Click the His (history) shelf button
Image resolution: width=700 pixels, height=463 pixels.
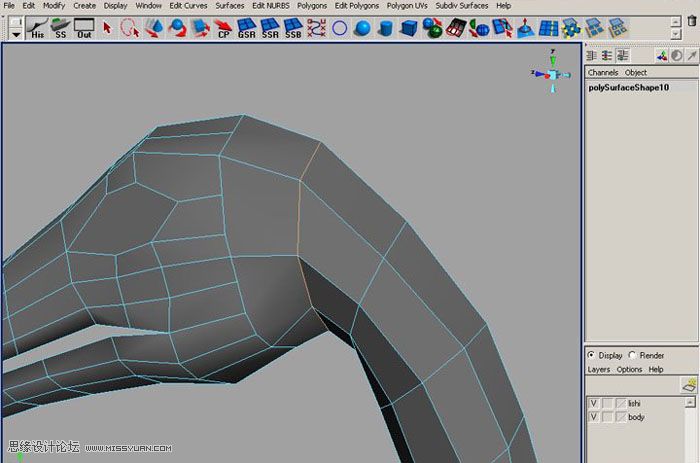pyautogui.click(x=37, y=29)
